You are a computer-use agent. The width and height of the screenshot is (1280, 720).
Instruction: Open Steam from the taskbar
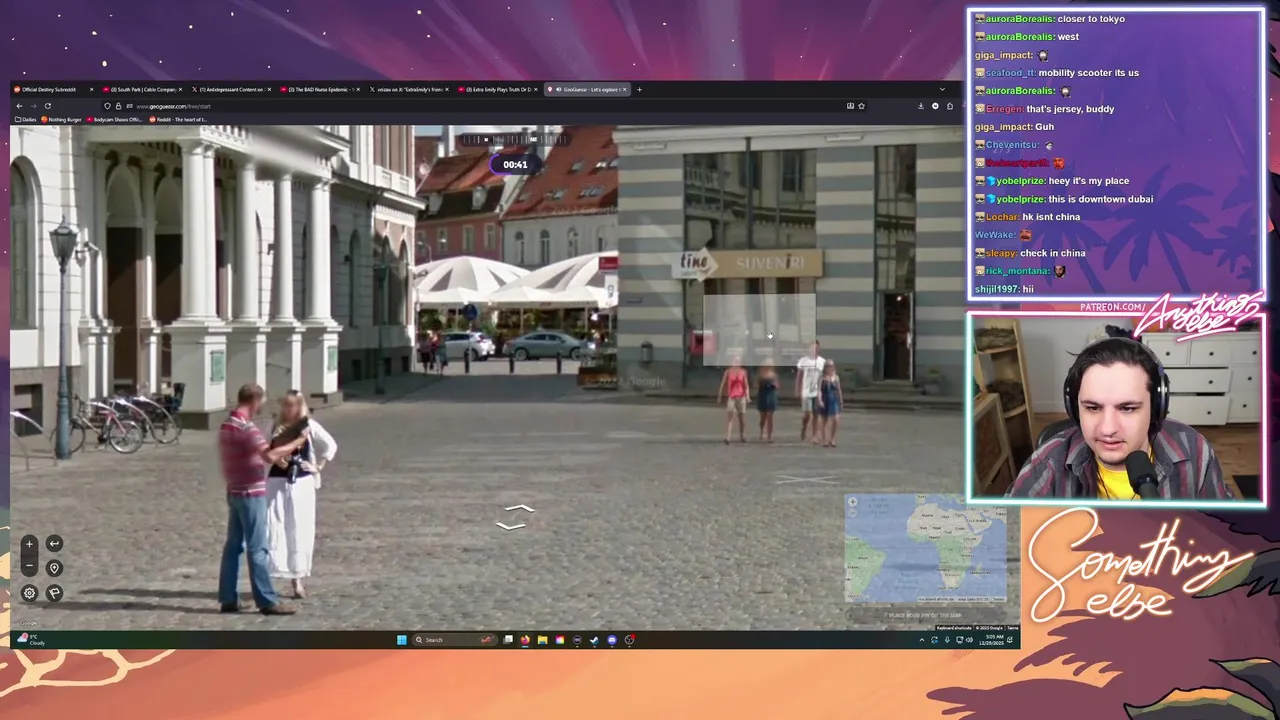click(594, 640)
